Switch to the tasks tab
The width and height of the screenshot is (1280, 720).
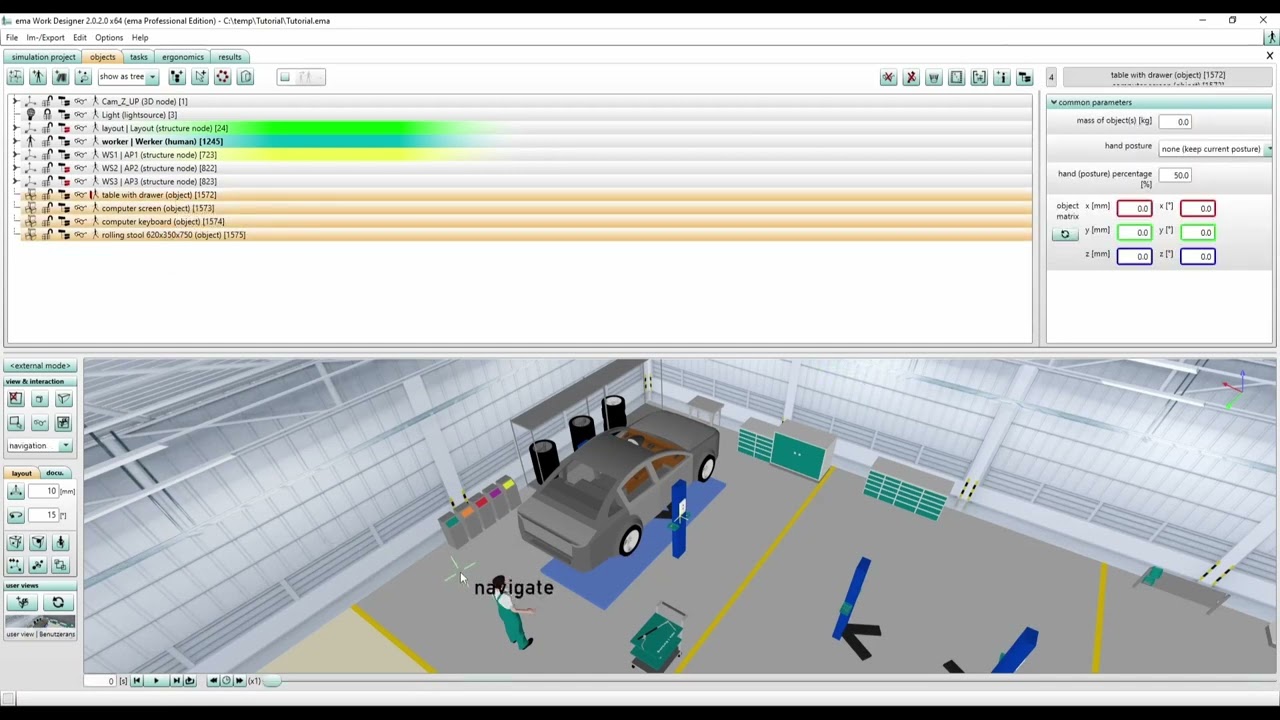tap(138, 57)
